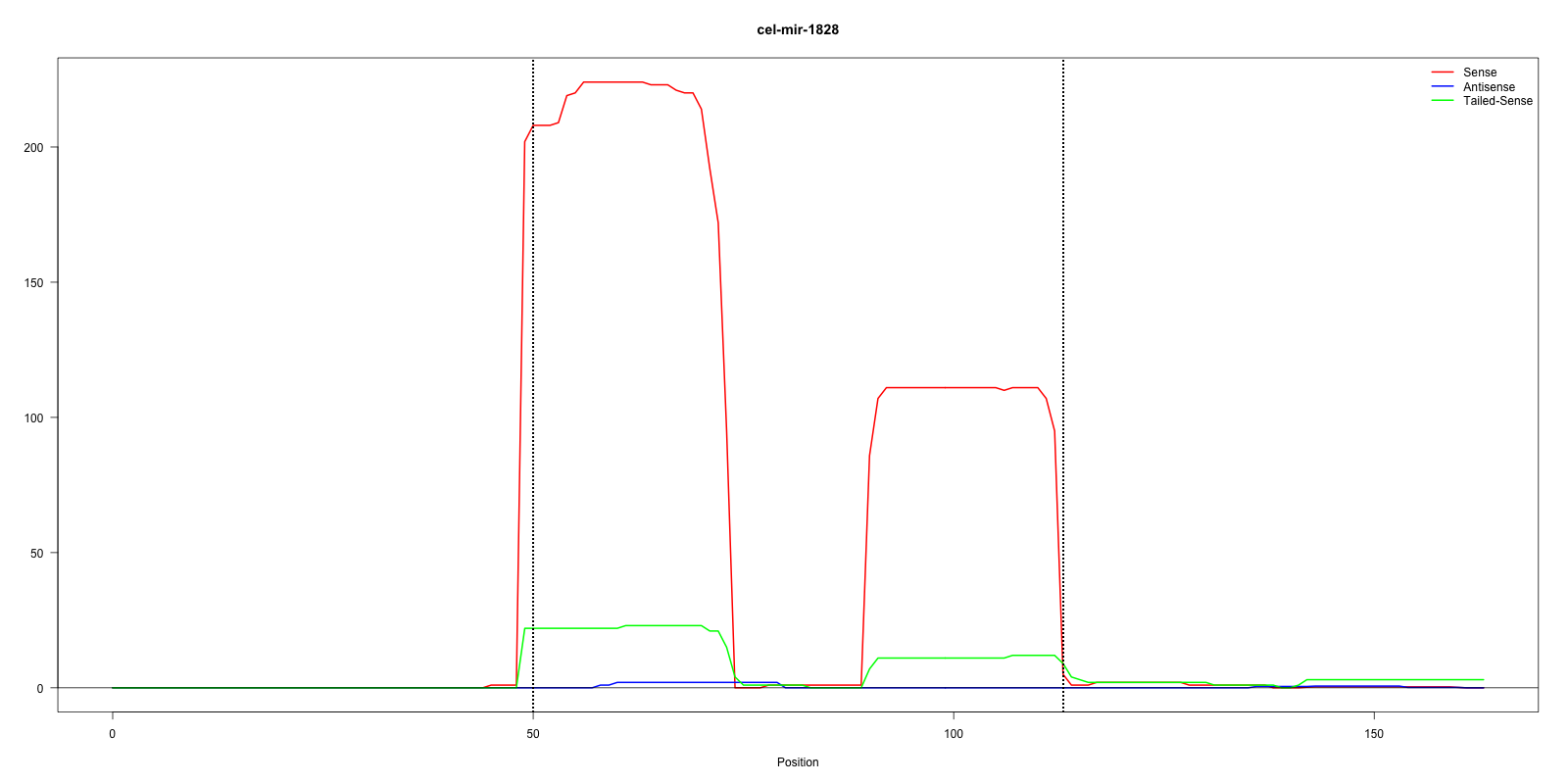Click the dotted vertical line near position 113
Image resolution: width=1568 pixels, height=784 pixels.
click(x=1063, y=294)
